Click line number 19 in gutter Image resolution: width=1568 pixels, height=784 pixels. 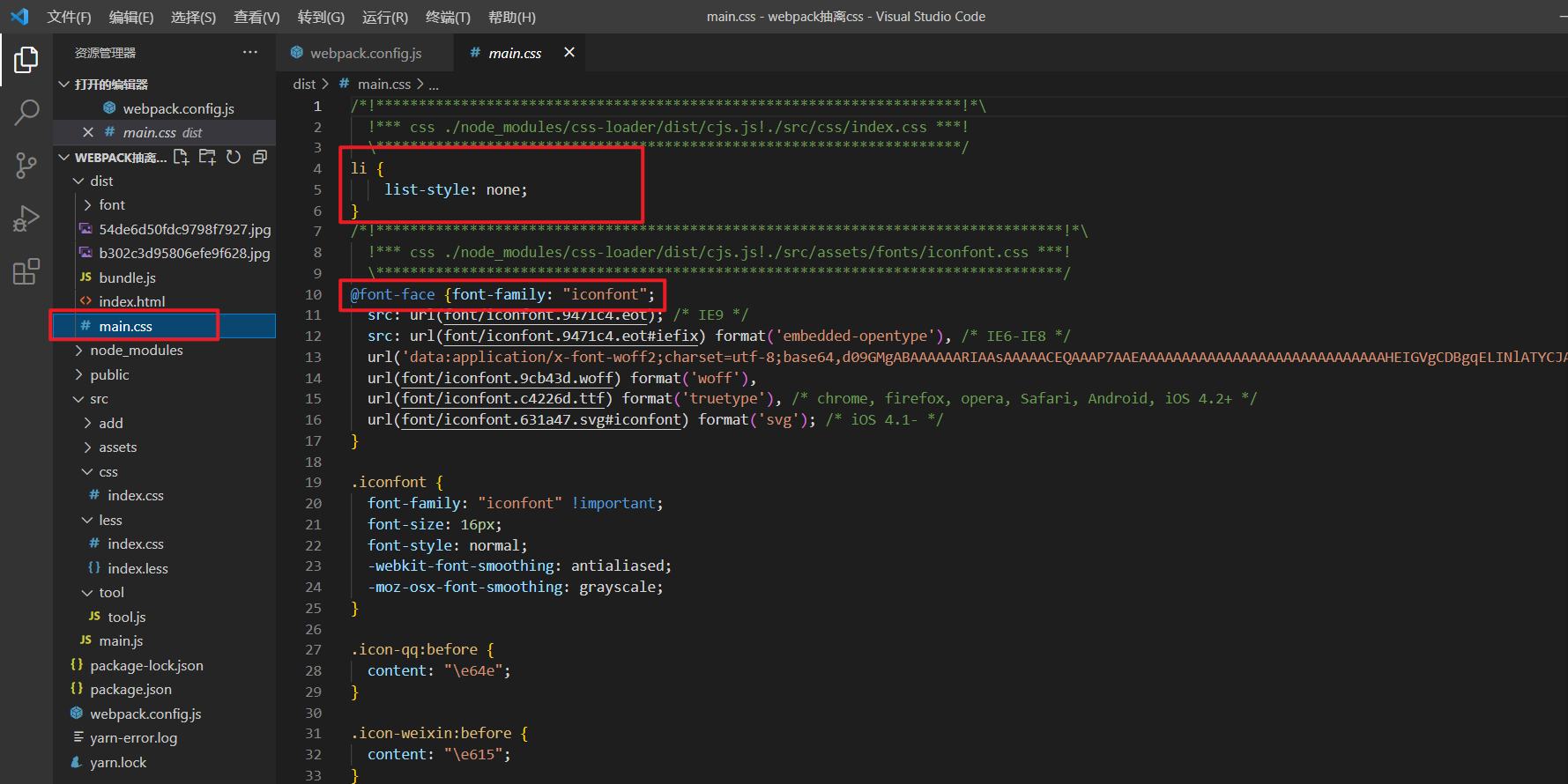pyautogui.click(x=313, y=482)
